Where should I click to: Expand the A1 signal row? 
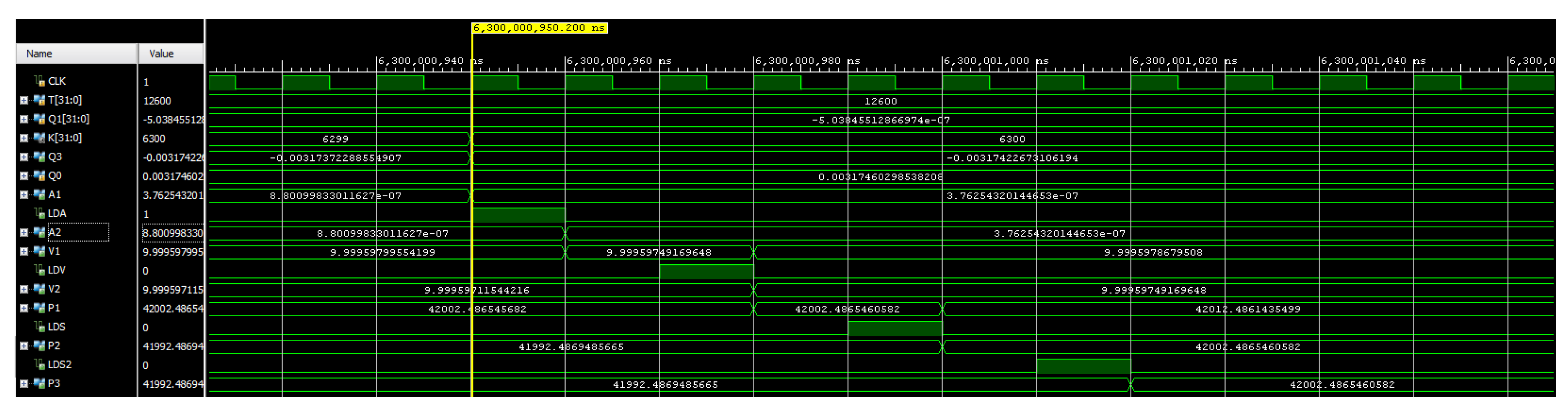point(24,195)
